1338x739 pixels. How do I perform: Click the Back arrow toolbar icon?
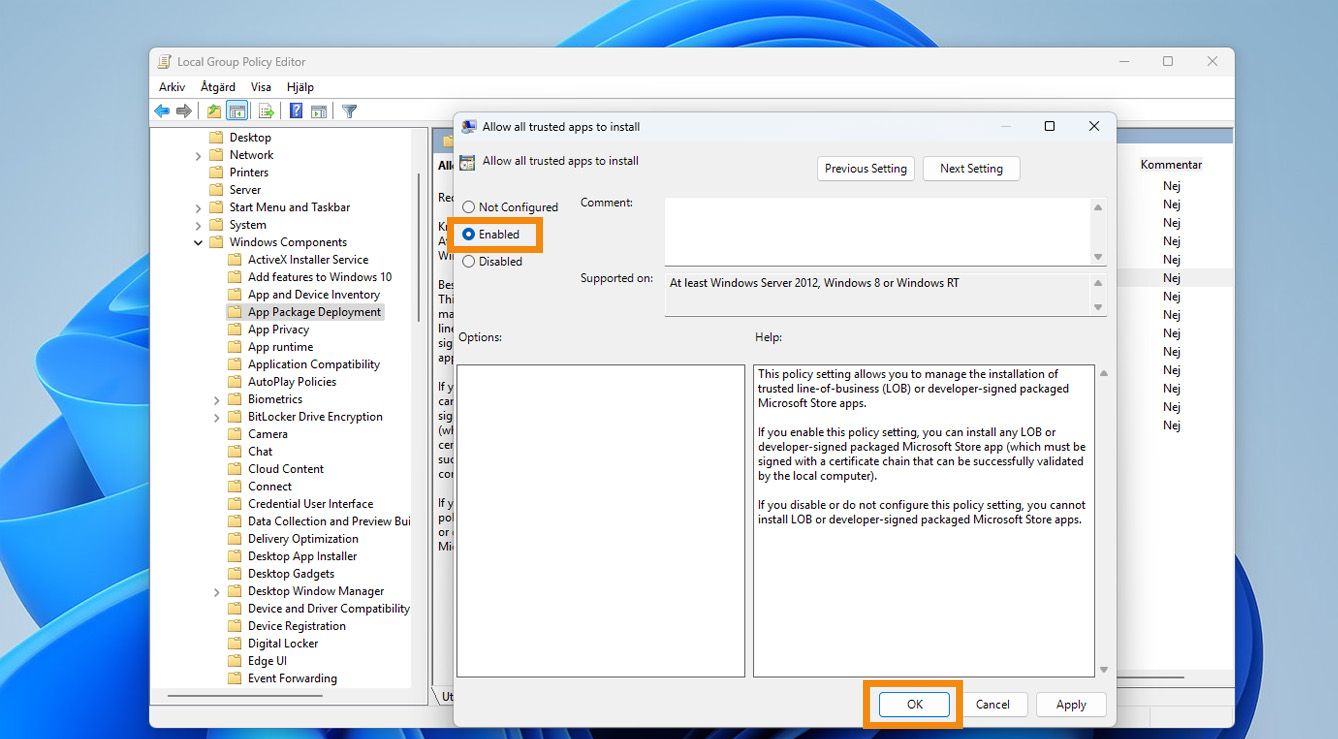(162, 111)
